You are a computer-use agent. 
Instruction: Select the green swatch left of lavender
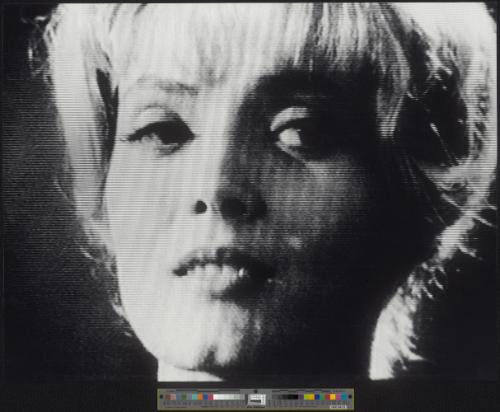pyautogui.click(x=184, y=397)
